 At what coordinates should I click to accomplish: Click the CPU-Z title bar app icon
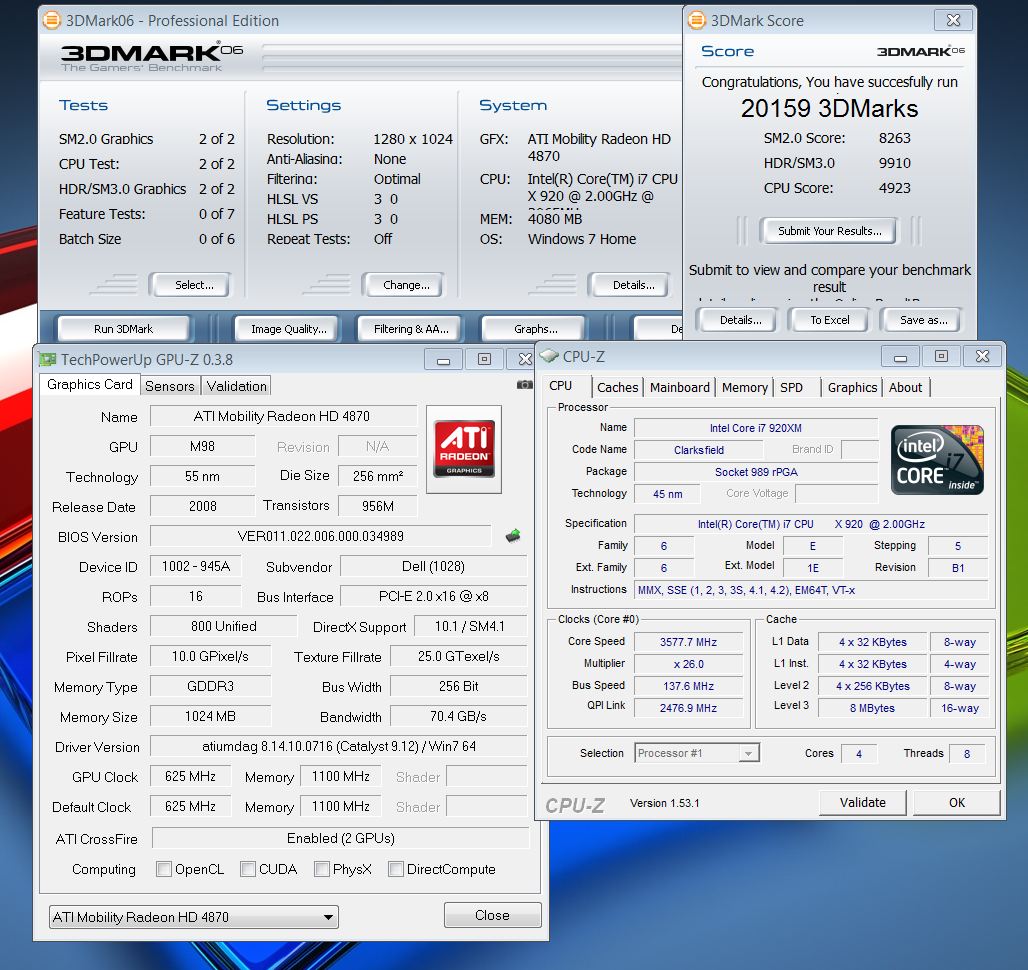(x=549, y=356)
